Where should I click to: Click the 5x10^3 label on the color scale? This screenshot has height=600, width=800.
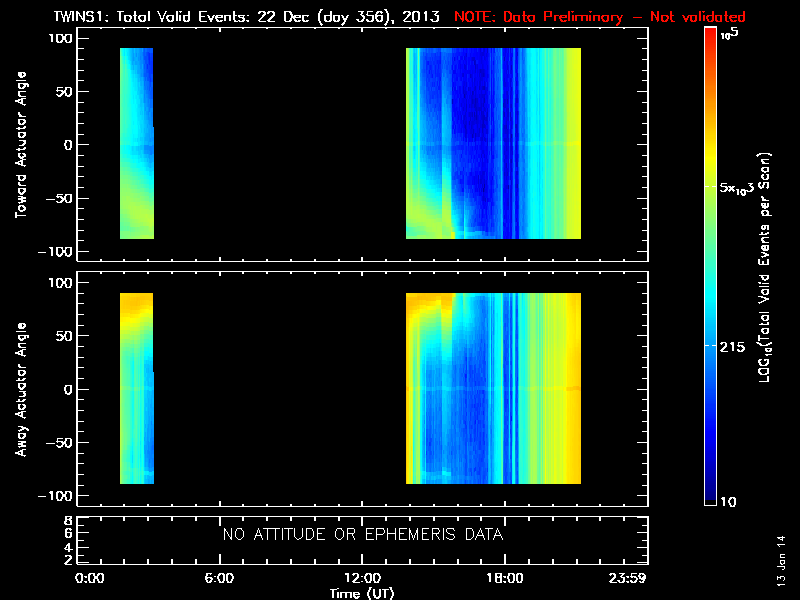click(741, 187)
